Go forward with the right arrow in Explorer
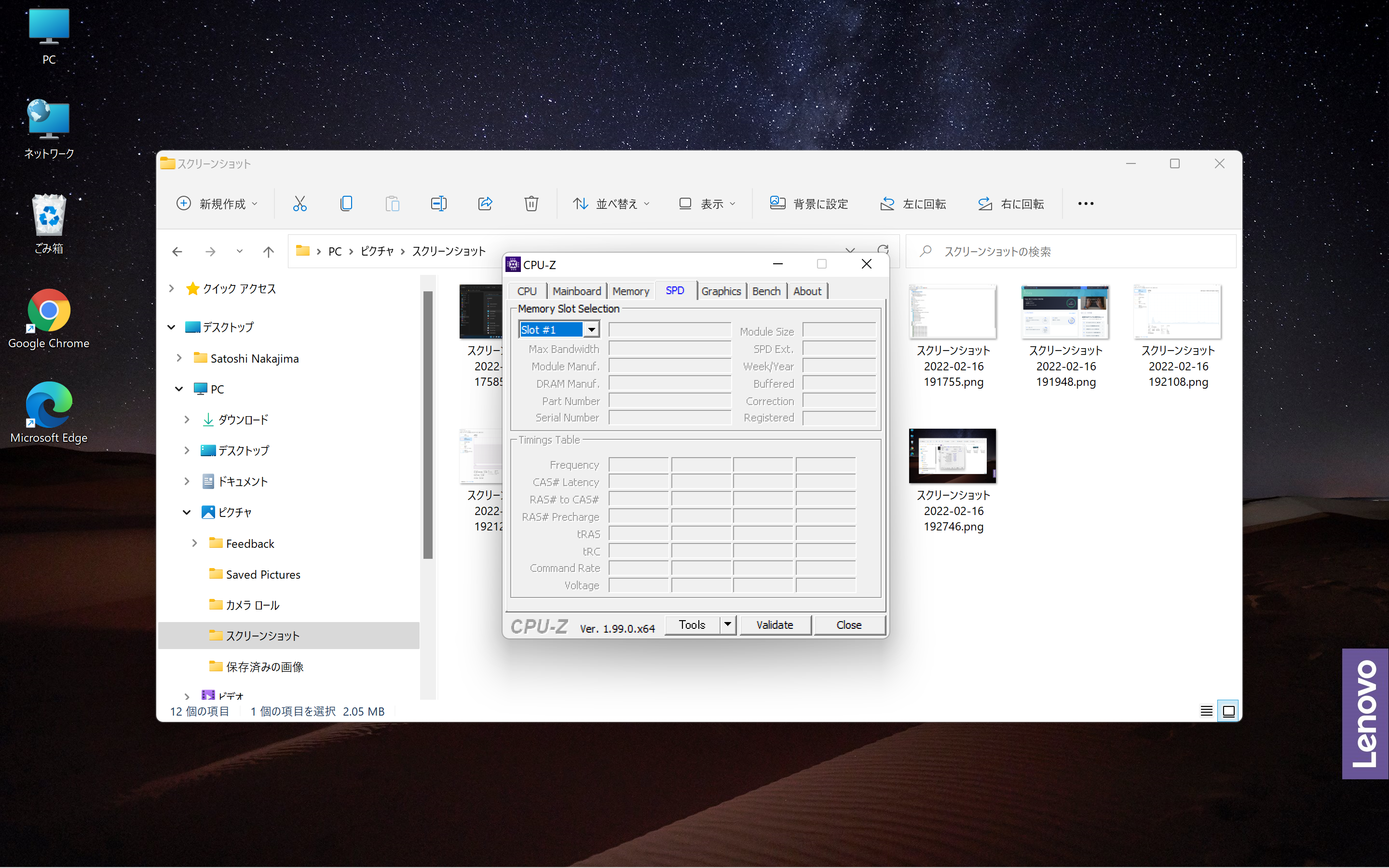This screenshot has width=1389, height=868. (211, 251)
